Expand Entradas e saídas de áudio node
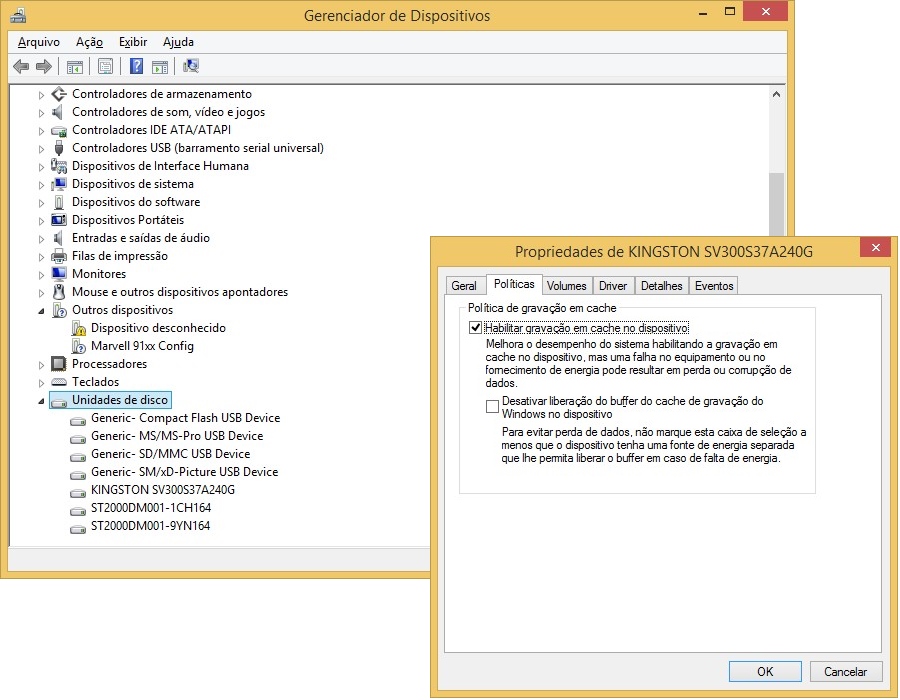The width and height of the screenshot is (900, 700). pos(41,239)
